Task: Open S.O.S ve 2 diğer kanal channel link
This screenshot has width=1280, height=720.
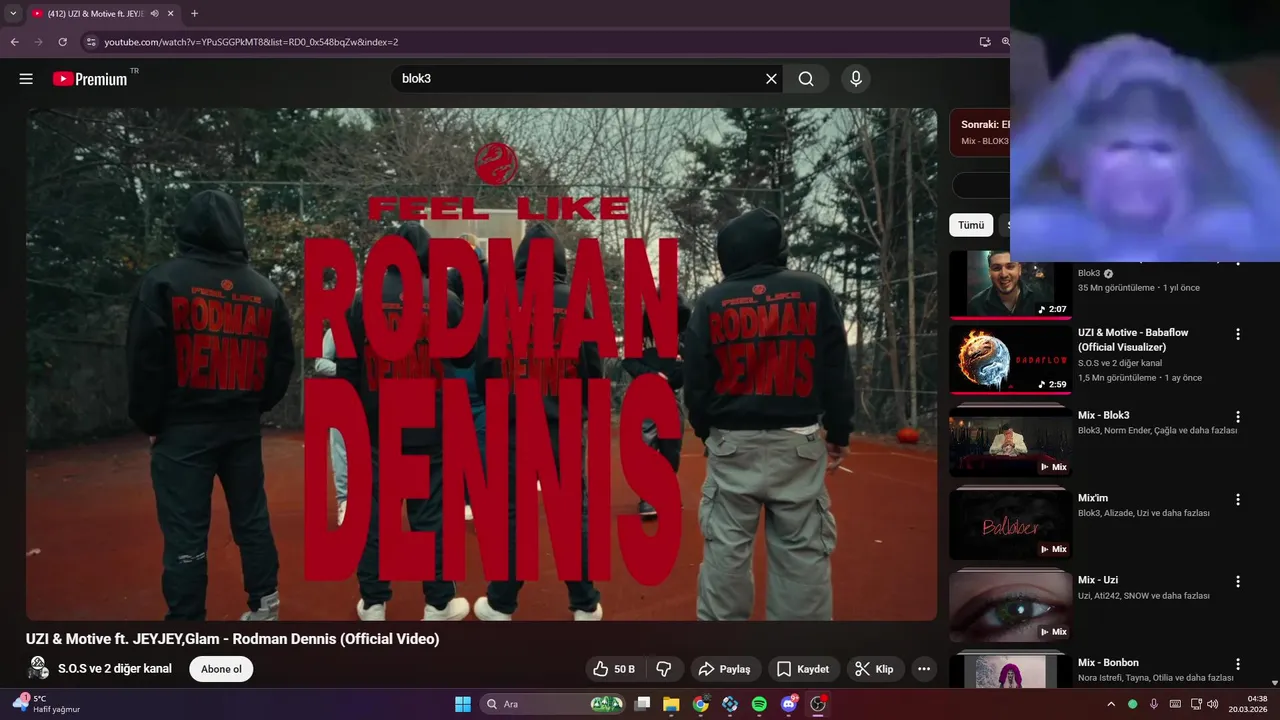Action: tap(115, 669)
